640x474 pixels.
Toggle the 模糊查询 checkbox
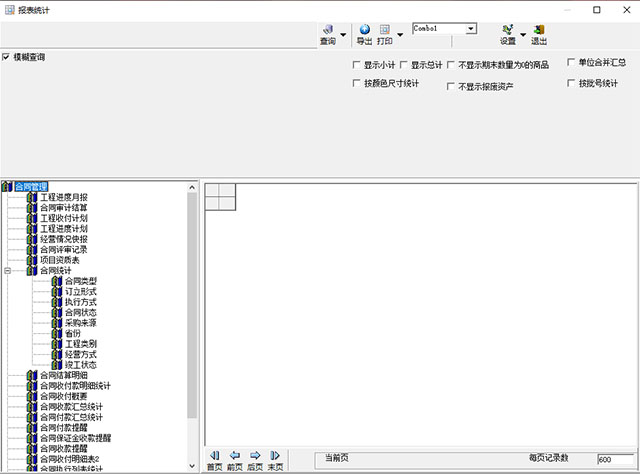pos(6,57)
